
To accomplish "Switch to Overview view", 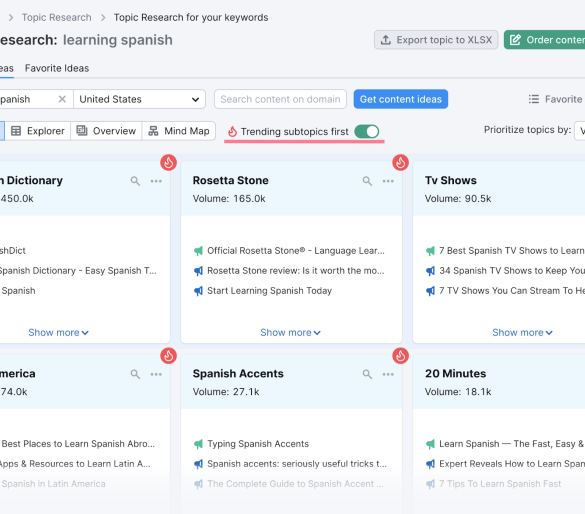I will [x=106, y=131].
